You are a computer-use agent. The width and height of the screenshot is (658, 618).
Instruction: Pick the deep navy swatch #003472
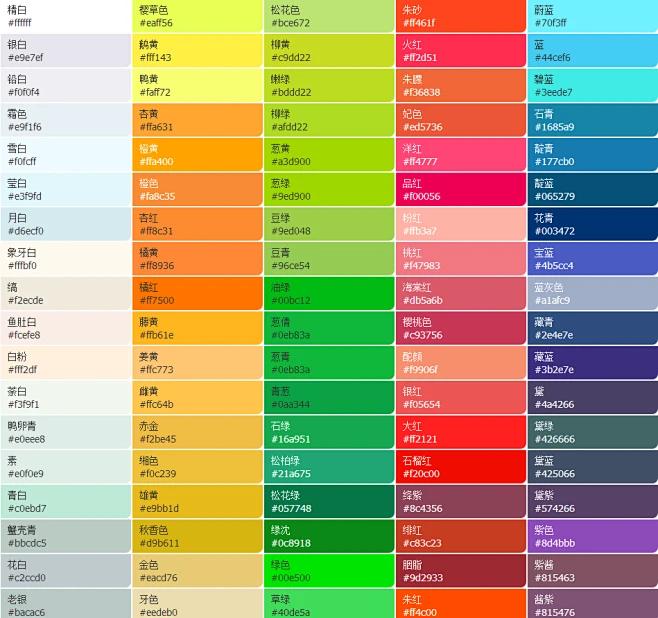point(592,224)
